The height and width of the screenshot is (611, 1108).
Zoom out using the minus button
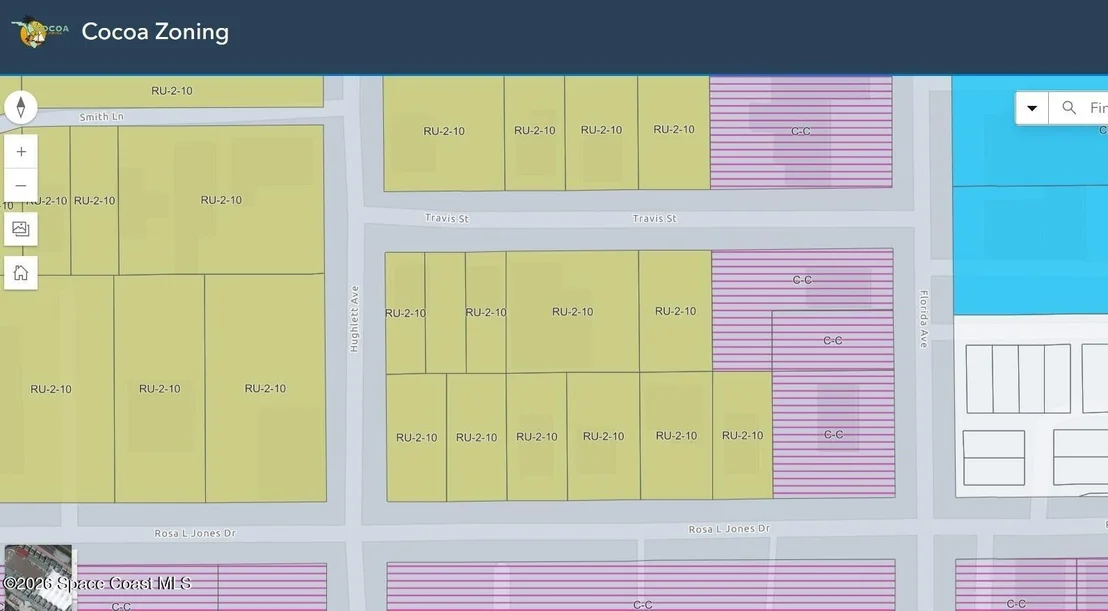tap(21, 186)
